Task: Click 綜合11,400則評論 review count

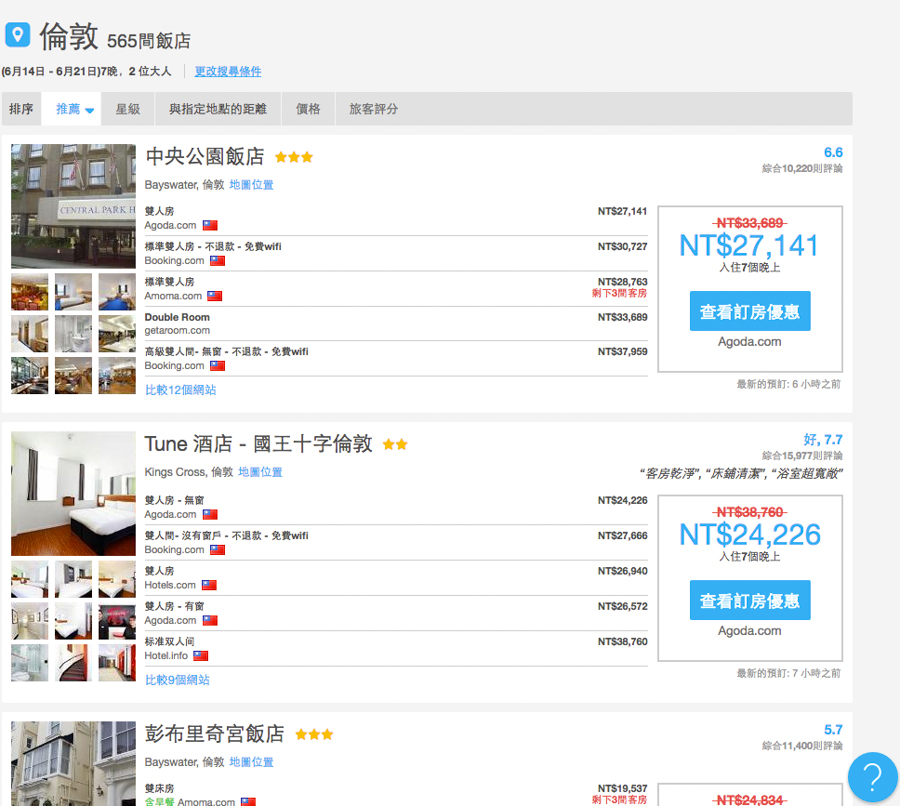Action: tap(802, 746)
